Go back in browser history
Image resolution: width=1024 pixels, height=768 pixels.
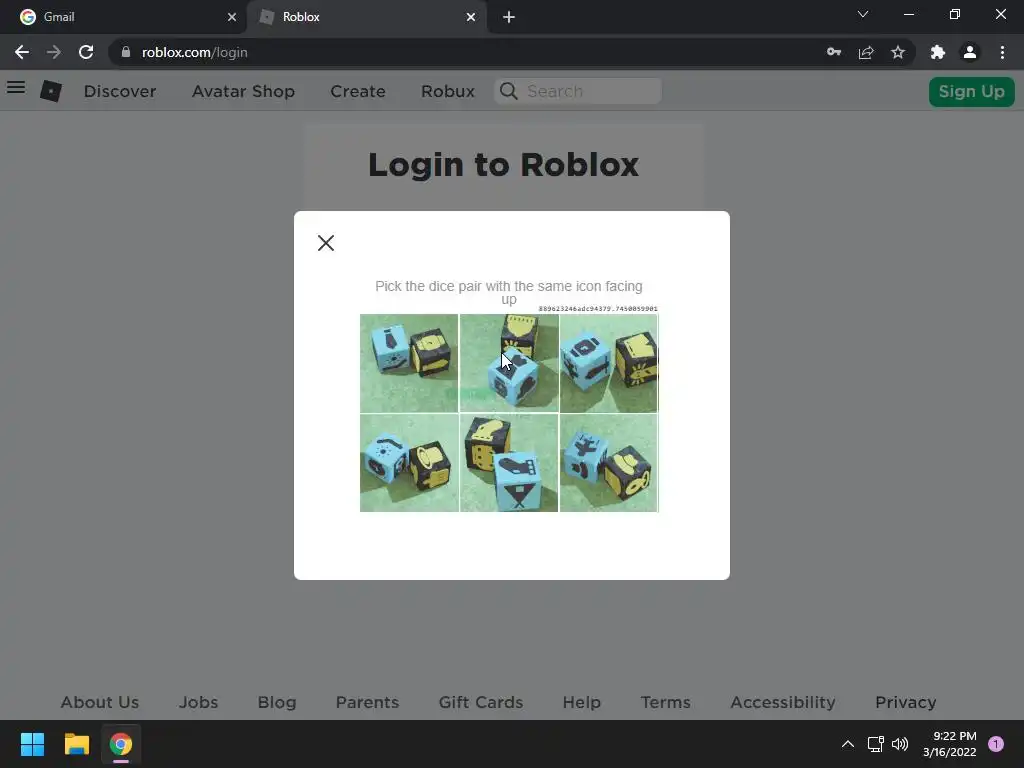coord(22,52)
